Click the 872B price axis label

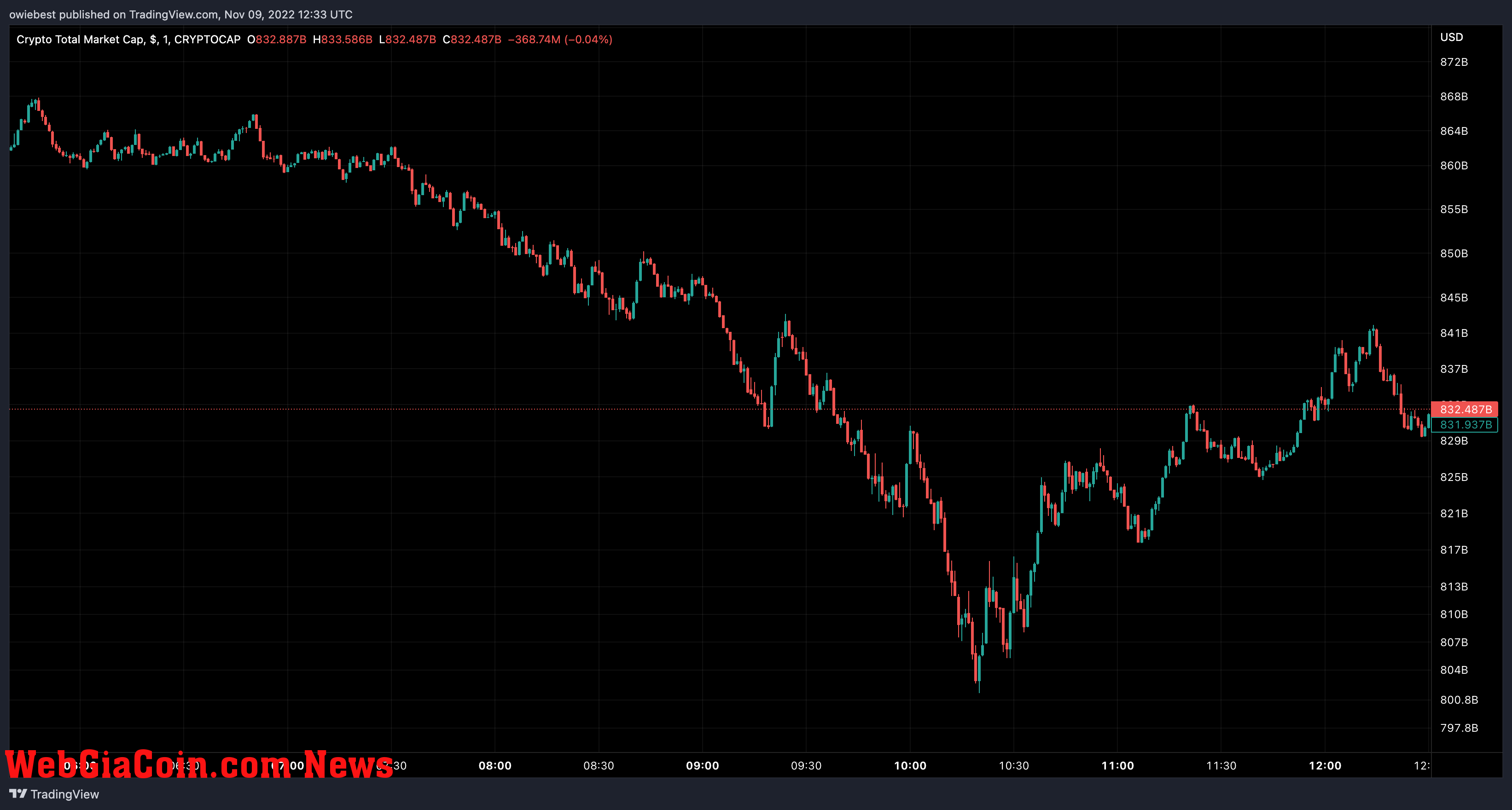[1454, 62]
